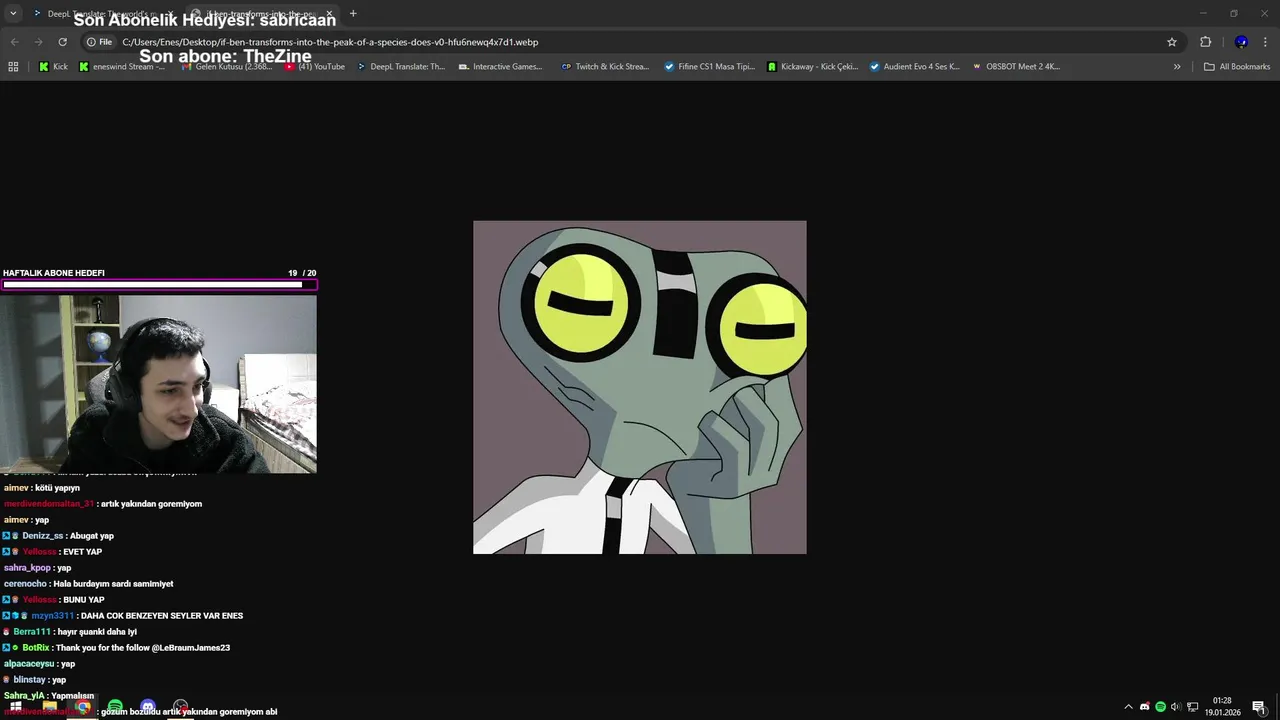Close the active webp image tab
The width and height of the screenshot is (1280, 720).
pos(329,14)
